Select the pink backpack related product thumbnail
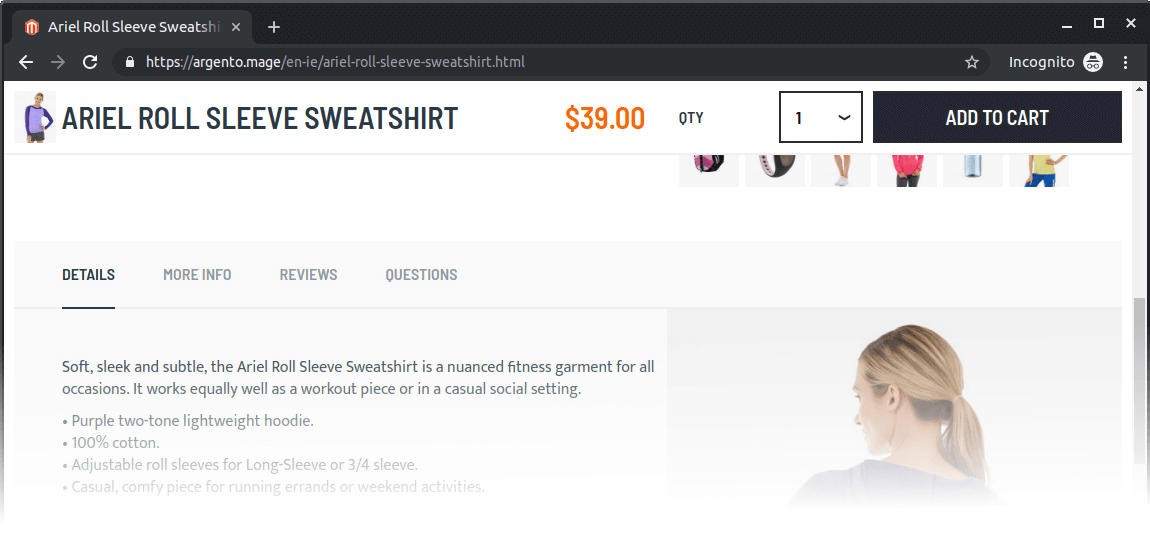The height and width of the screenshot is (560, 1150). click(x=709, y=170)
